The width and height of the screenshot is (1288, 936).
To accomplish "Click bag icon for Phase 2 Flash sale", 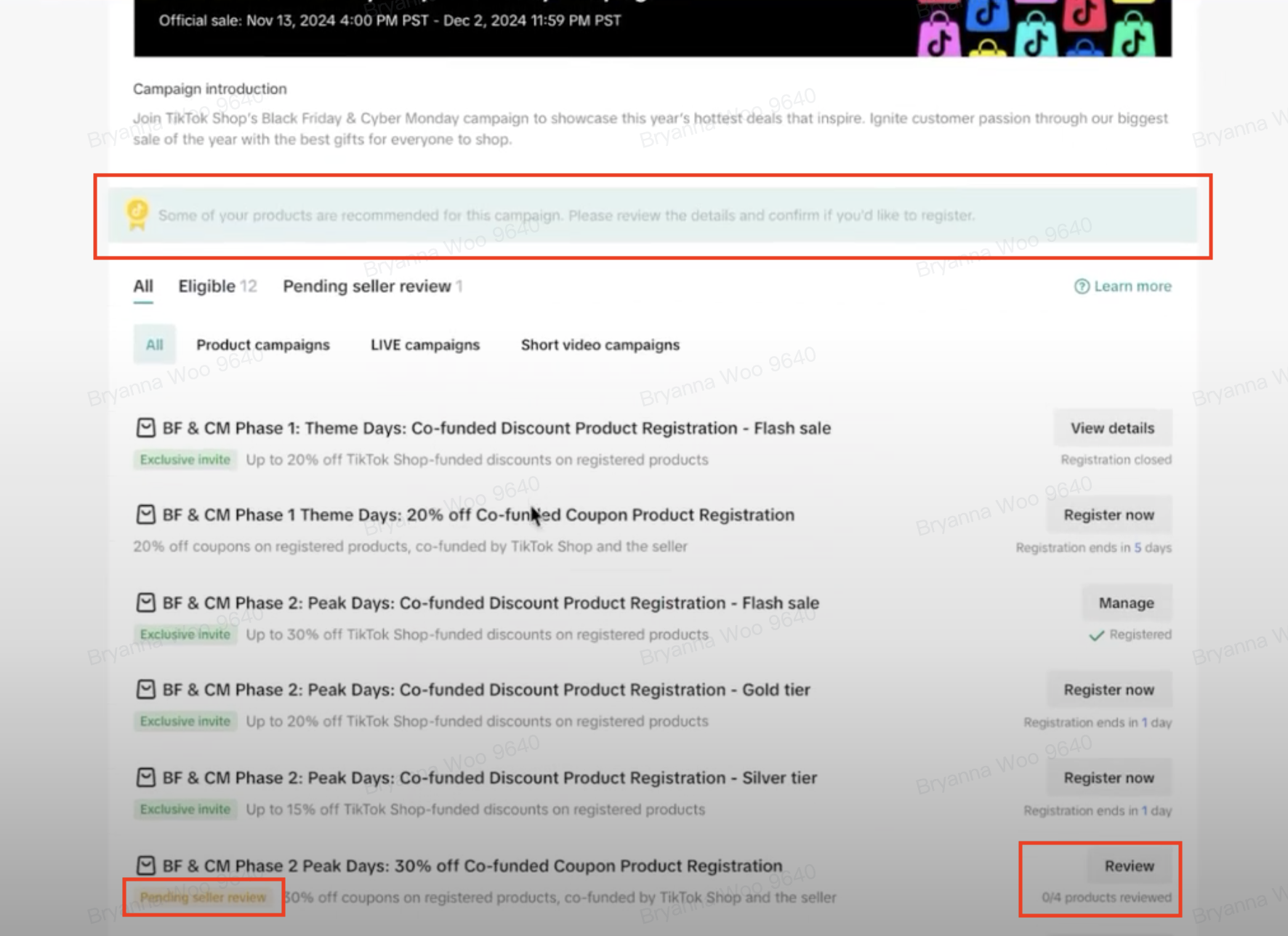I will [x=145, y=603].
